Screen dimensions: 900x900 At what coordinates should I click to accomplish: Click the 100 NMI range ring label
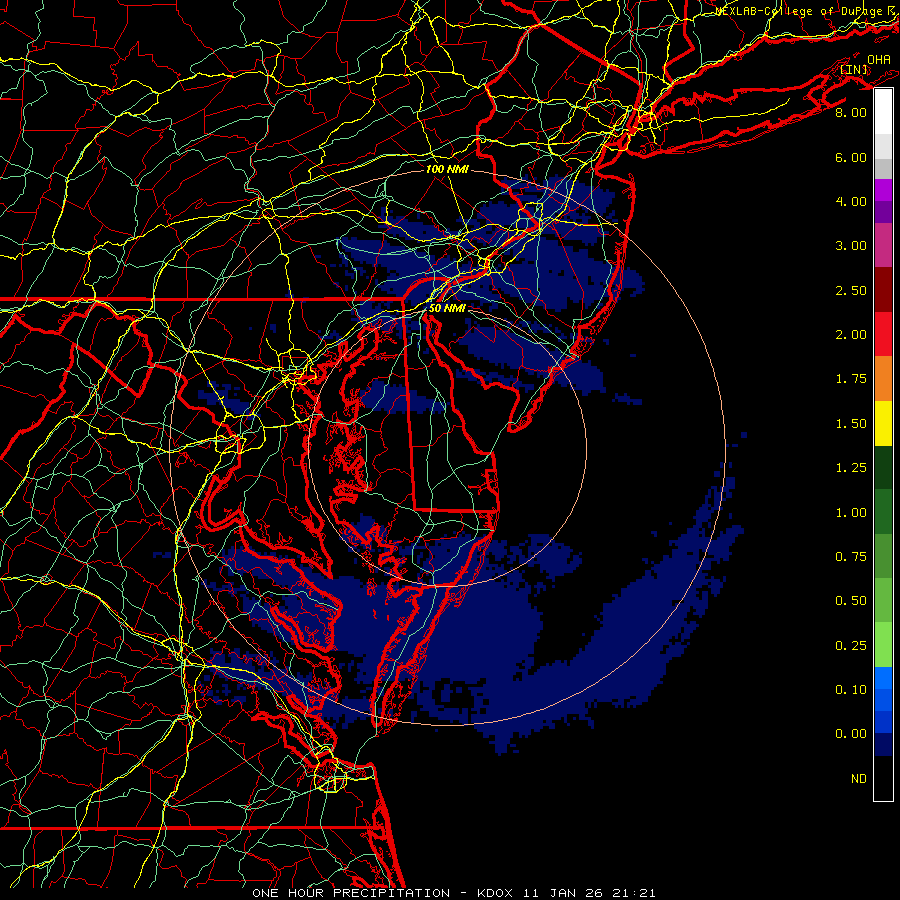click(x=447, y=169)
